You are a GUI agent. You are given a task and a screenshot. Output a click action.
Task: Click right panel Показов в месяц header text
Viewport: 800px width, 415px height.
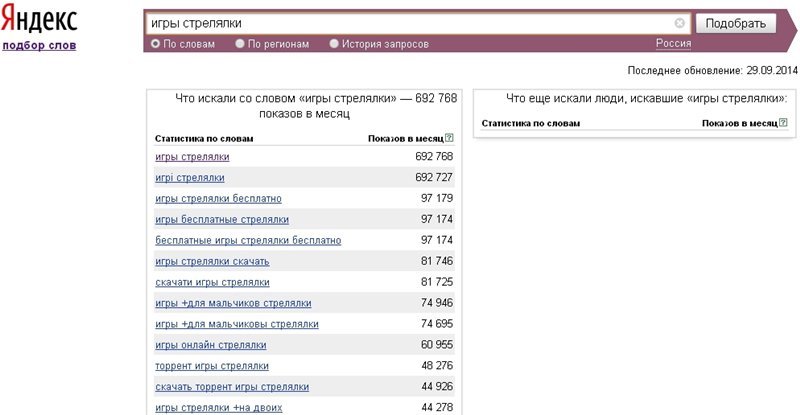740,123
